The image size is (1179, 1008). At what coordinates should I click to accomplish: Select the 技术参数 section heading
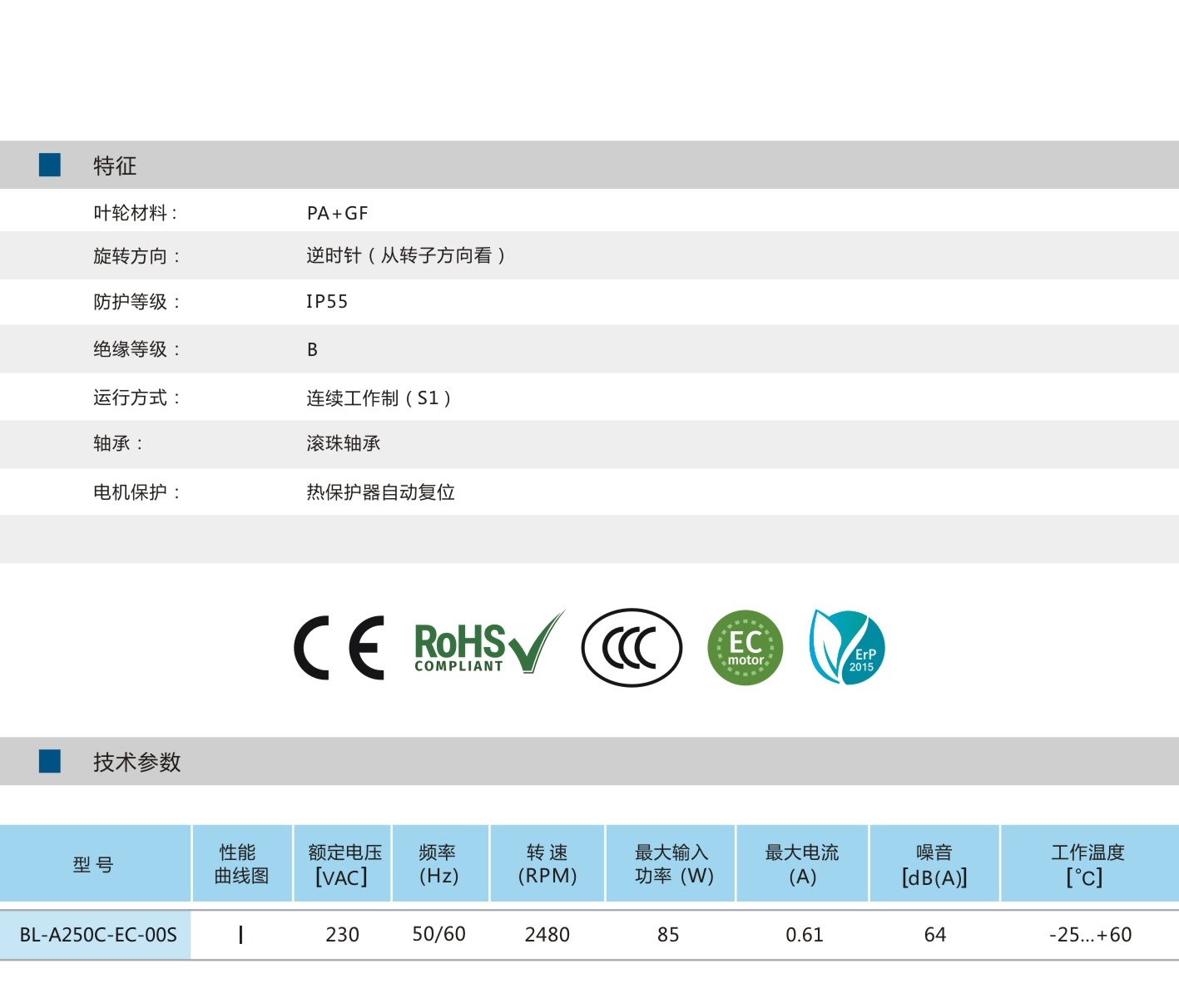tap(136, 762)
